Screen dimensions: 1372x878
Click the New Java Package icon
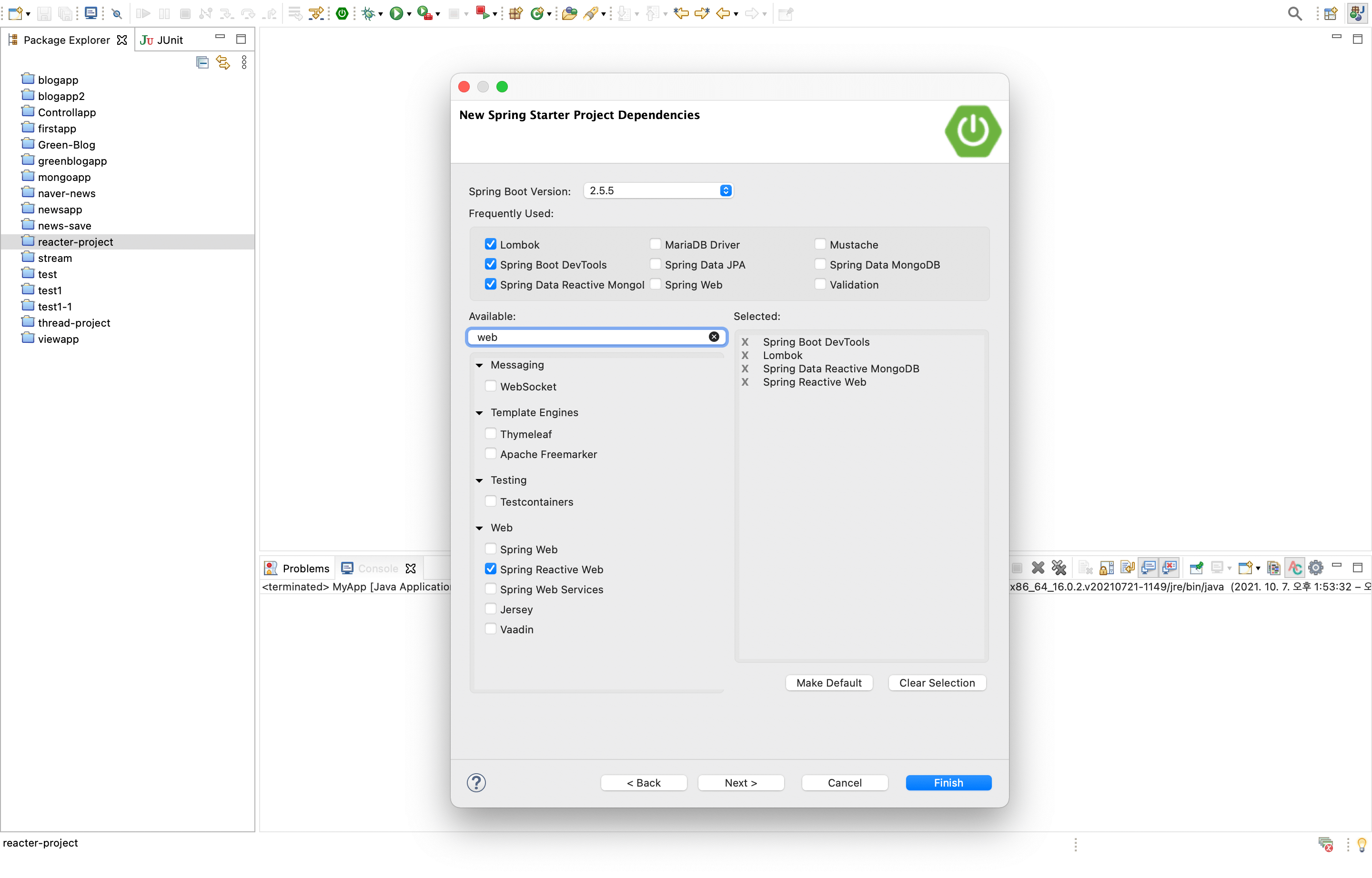(x=516, y=13)
